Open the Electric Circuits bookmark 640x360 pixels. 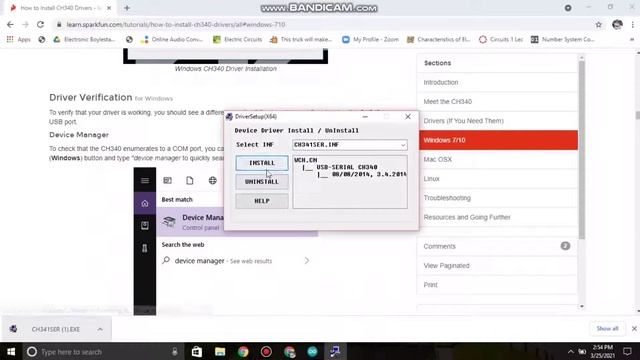coord(237,40)
